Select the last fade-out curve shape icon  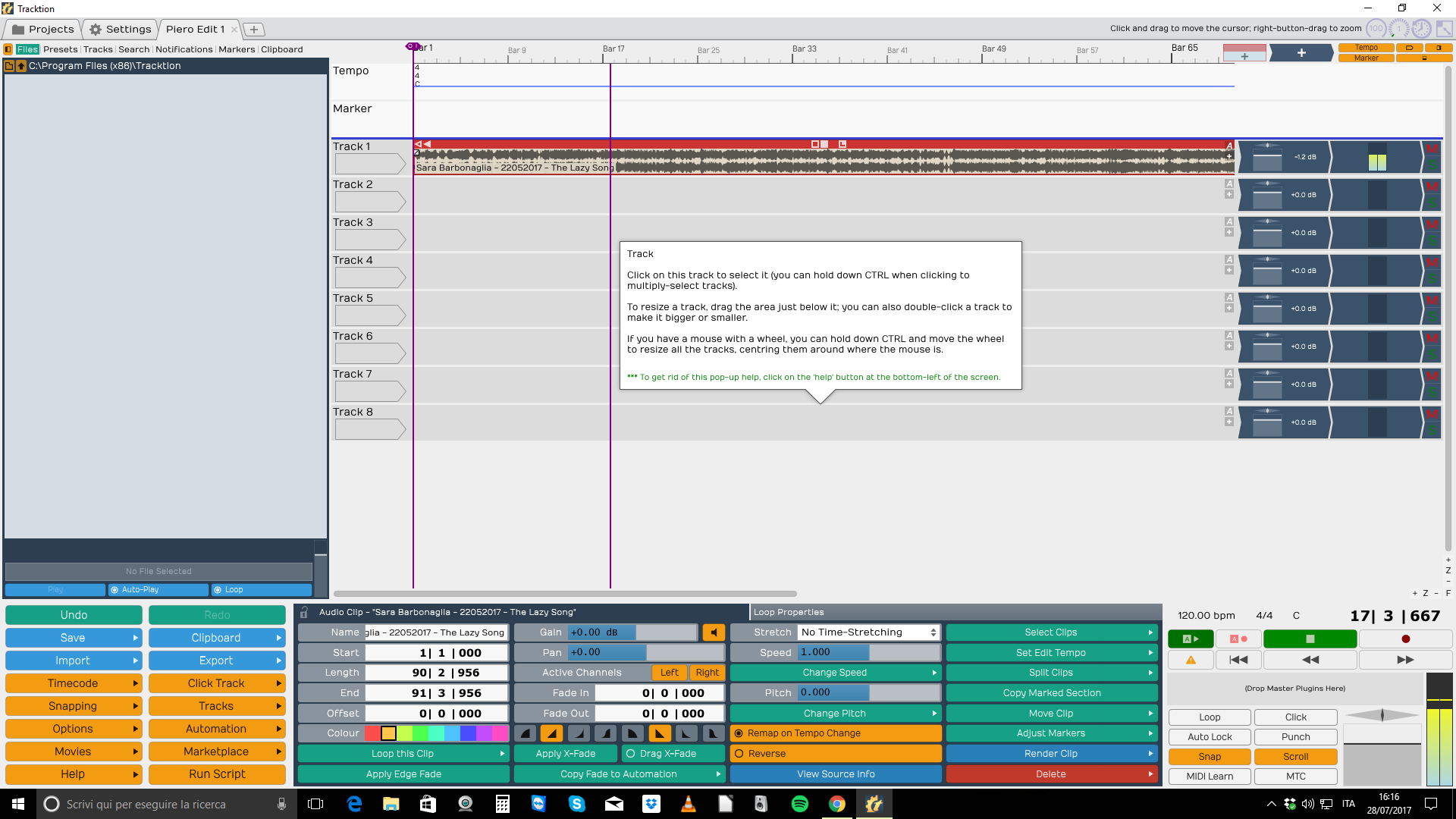coord(713,733)
